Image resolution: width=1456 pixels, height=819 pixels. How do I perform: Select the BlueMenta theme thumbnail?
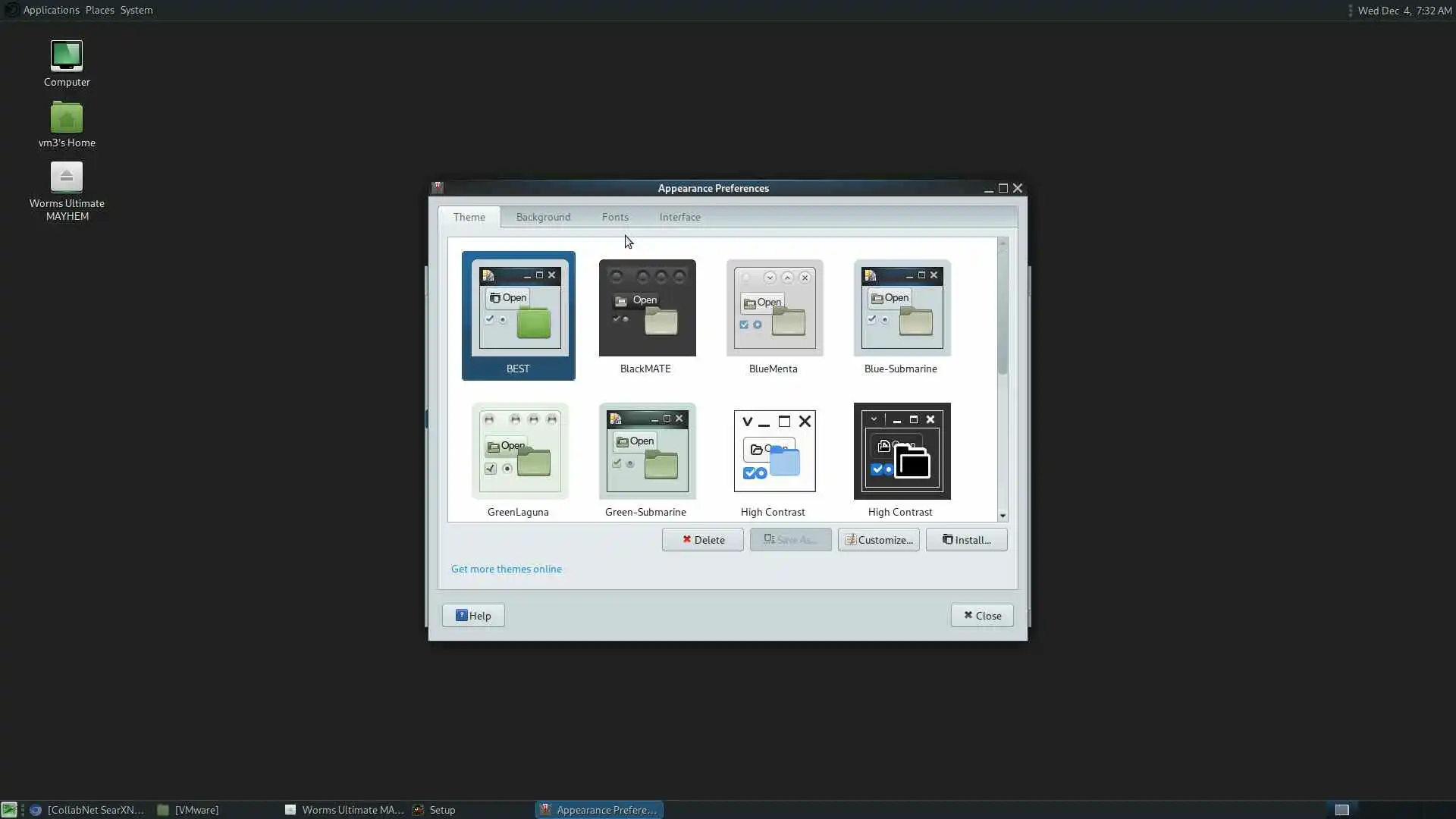tap(774, 308)
